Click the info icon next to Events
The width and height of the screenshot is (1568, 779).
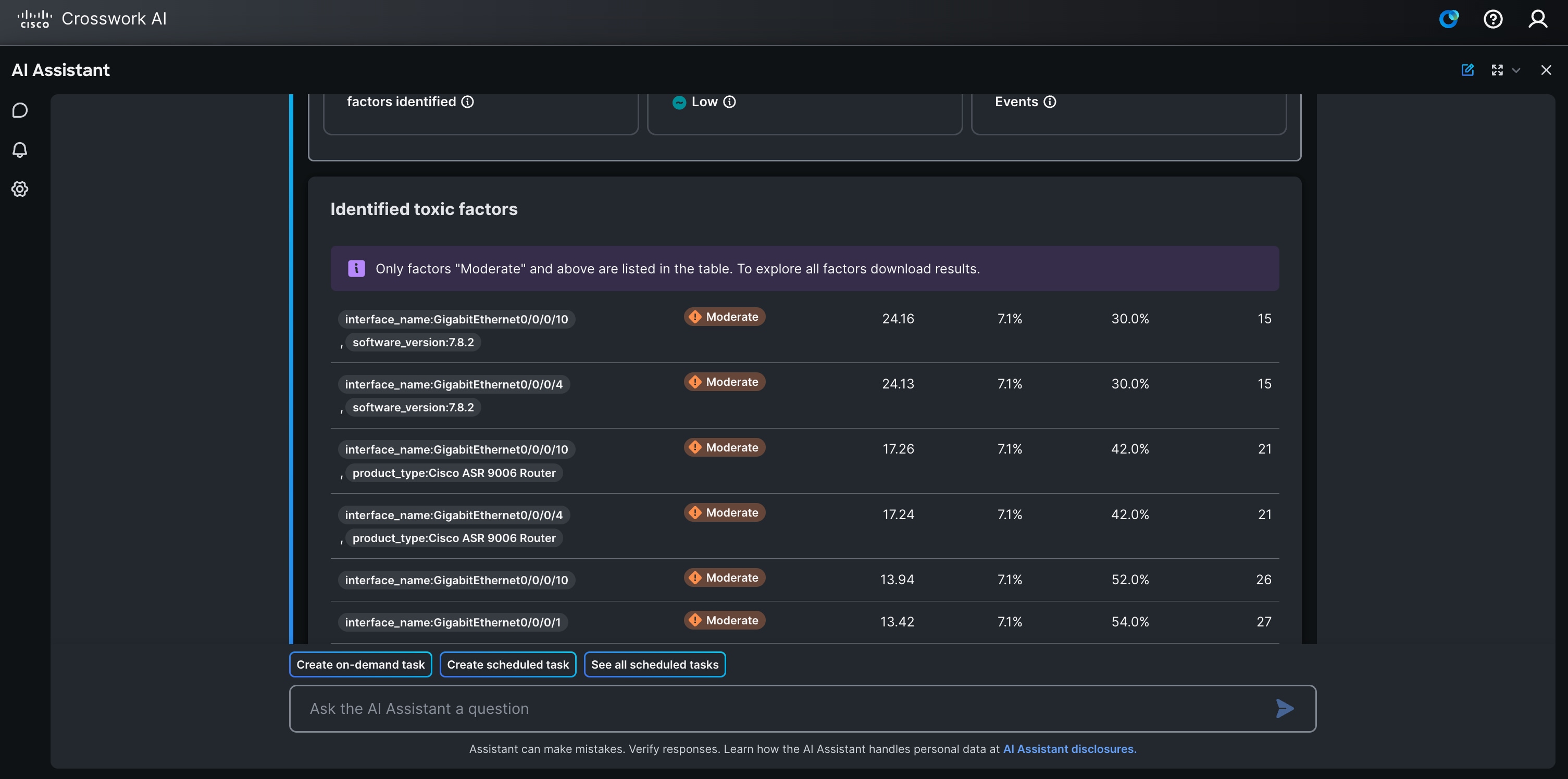click(x=1050, y=102)
